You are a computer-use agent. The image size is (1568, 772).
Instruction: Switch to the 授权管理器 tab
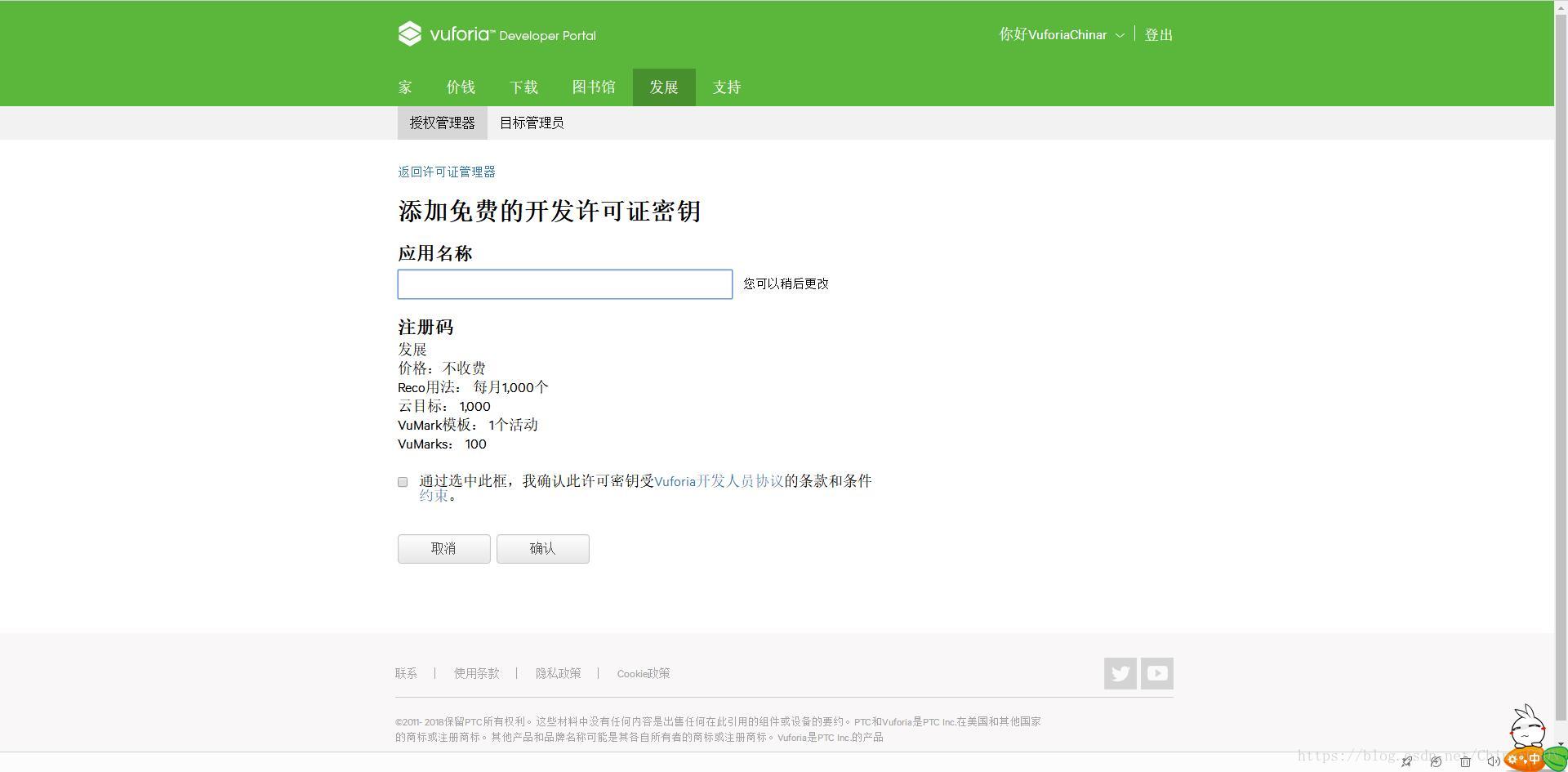[x=443, y=123]
